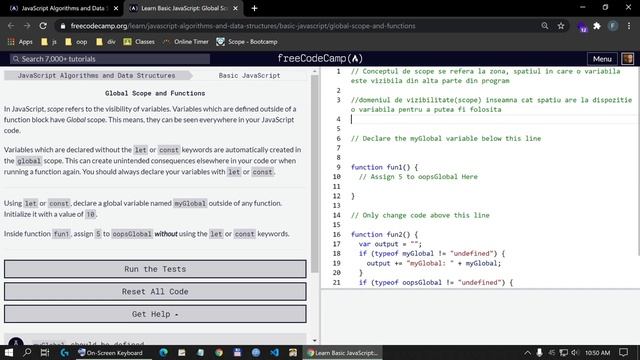Open the Scope - Bootcamp bookmark
Screen dimensions: 640x360
pyautogui.click(x=247, y=42)
